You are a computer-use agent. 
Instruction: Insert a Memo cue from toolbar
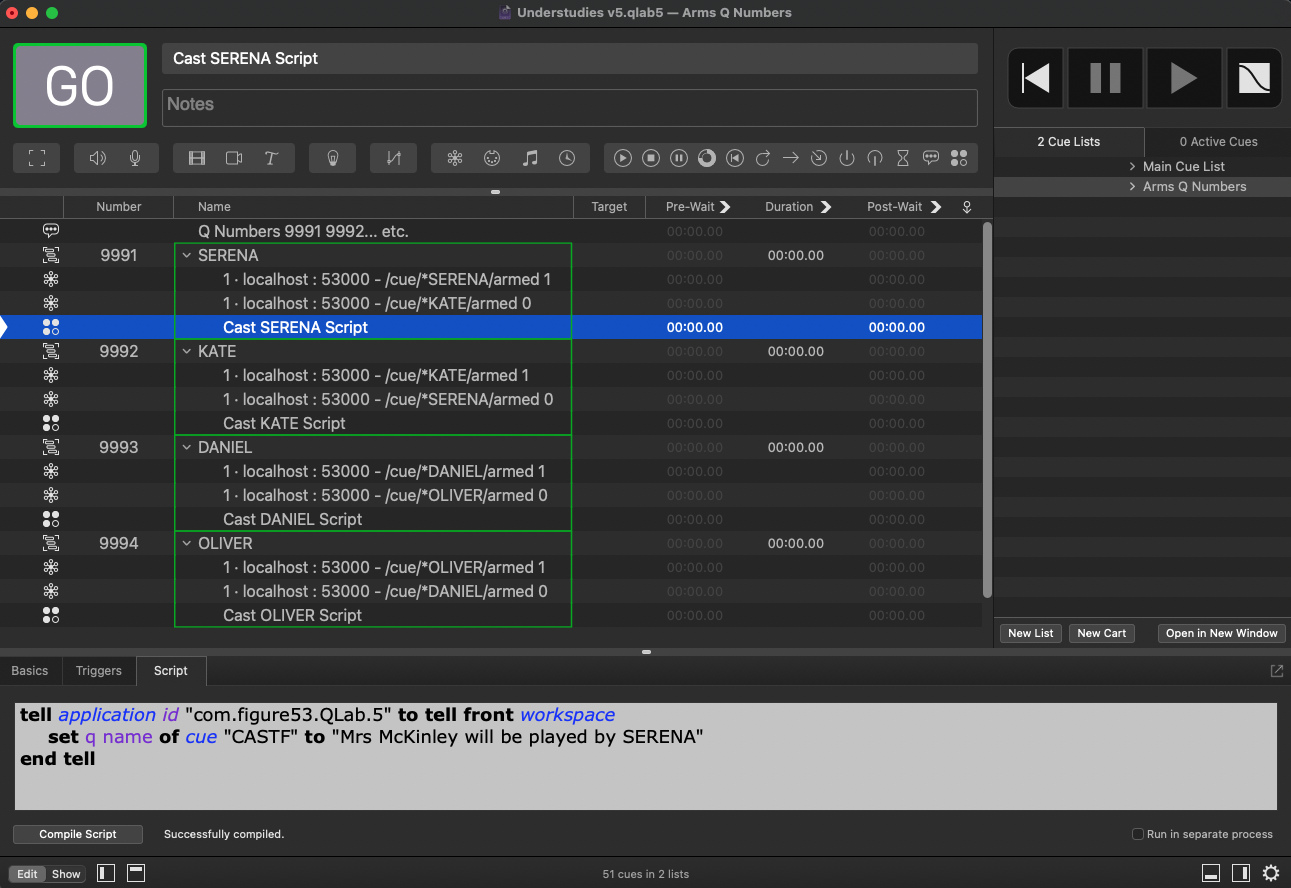(931, 158)
